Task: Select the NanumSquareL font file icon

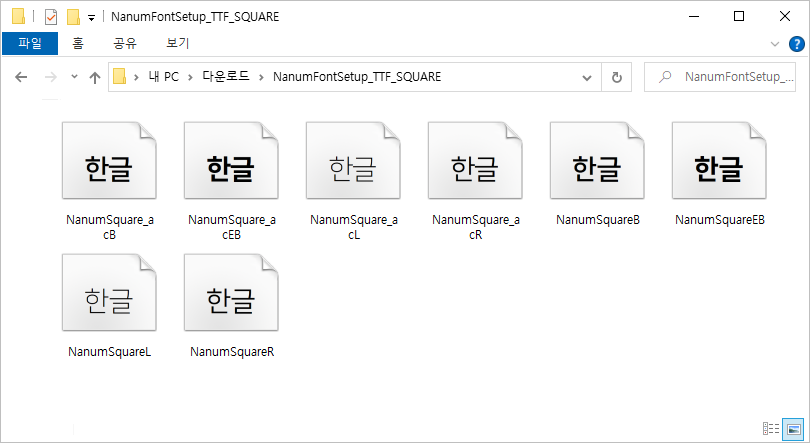Action: (x=109, y=293)
